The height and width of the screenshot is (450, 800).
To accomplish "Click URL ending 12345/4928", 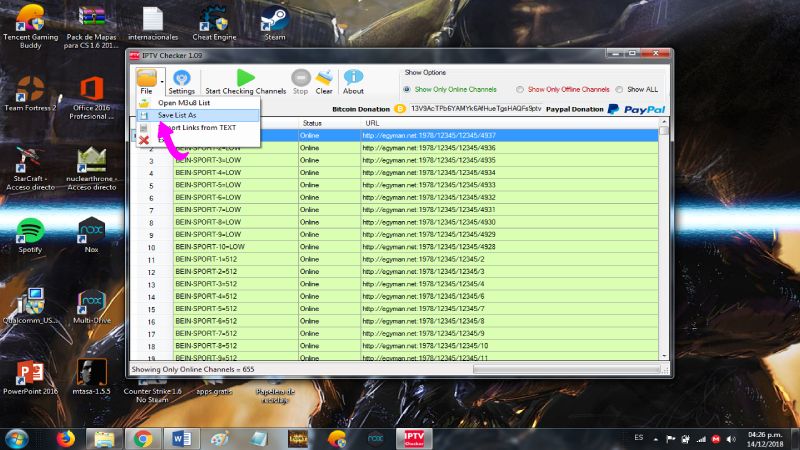I will 429,246.
